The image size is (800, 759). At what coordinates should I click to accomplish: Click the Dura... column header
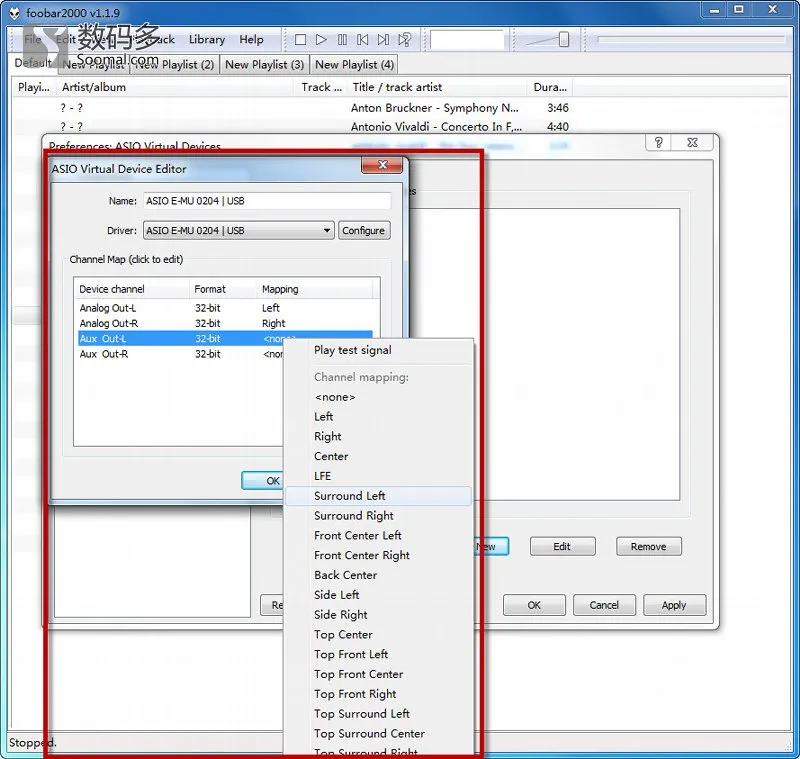(x=550, y=87)
